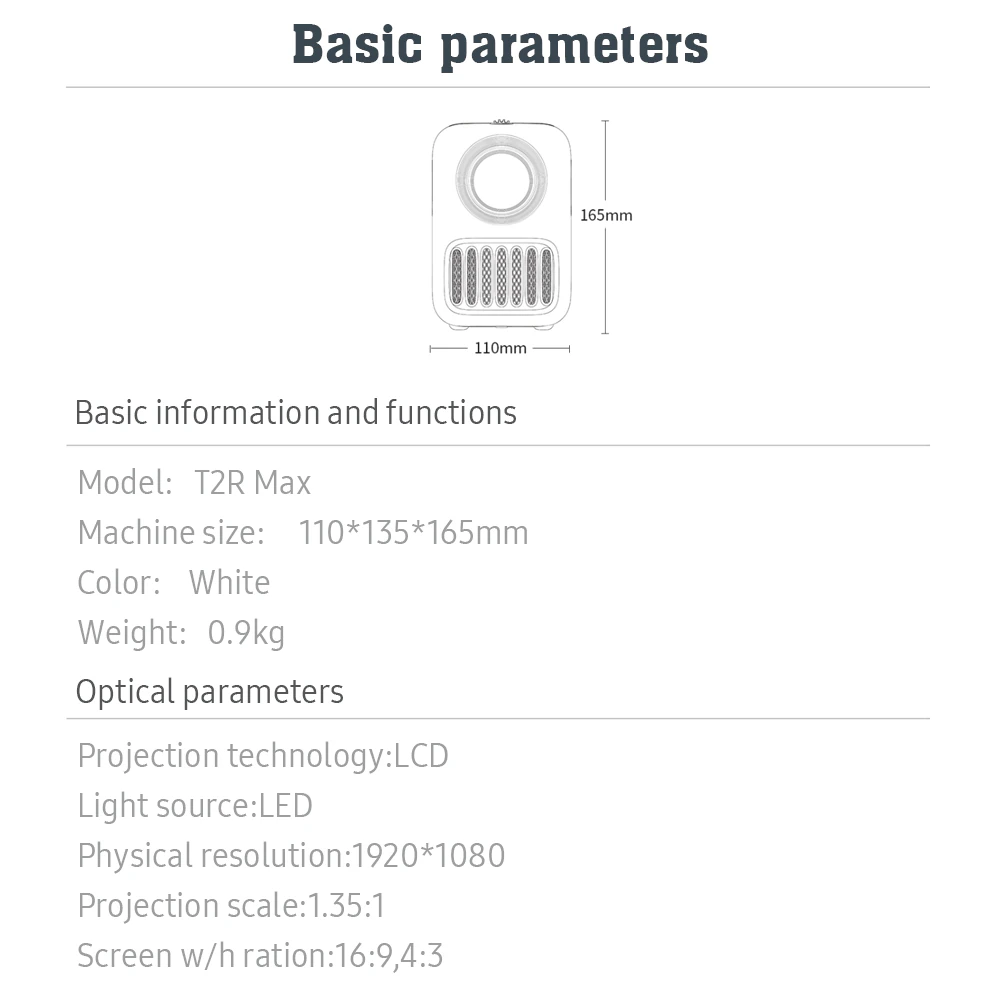Click the Light source:LED text

(x=195, y=805)
